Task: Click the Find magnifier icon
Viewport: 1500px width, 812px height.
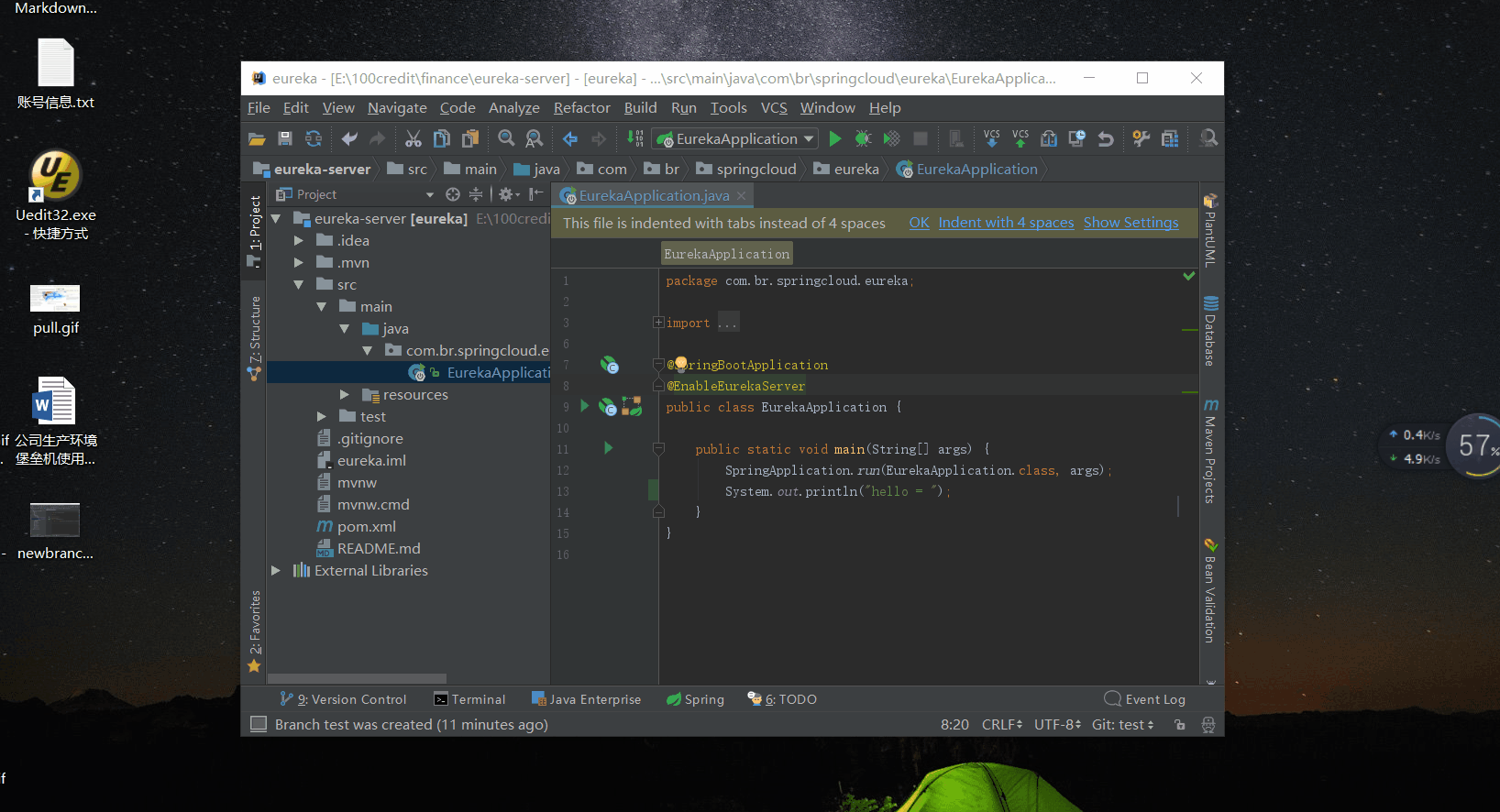Action: pyautogui.click(x=506, y=138)
